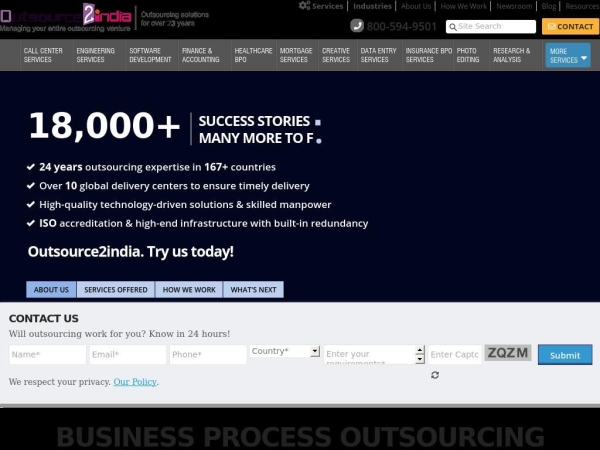This screenshot has width=600, height=450.
Task: Focus the Site Search field
Action: (x=491, y=26)
